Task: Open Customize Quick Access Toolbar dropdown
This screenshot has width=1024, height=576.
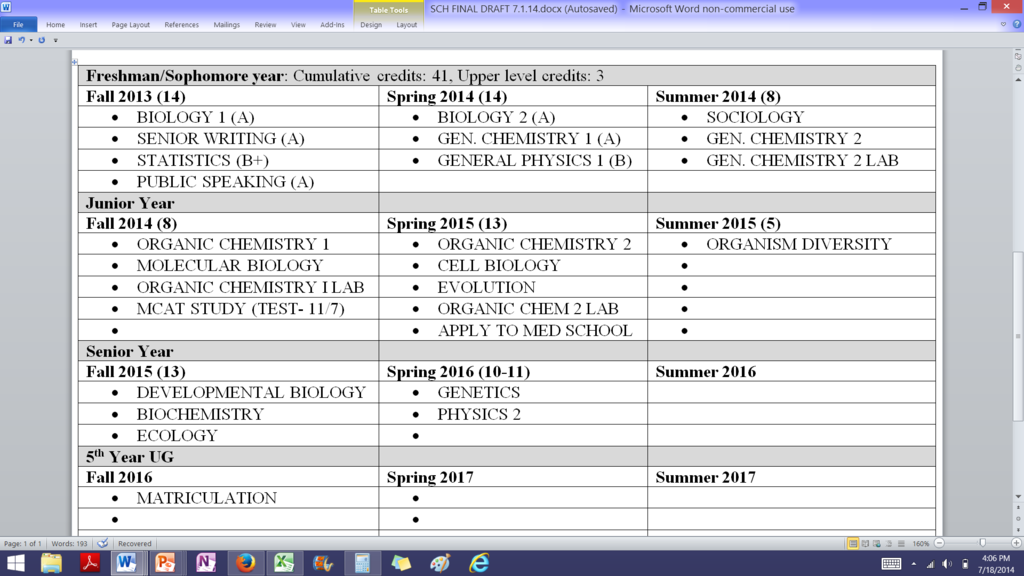Action: click(x=55, y=40)
